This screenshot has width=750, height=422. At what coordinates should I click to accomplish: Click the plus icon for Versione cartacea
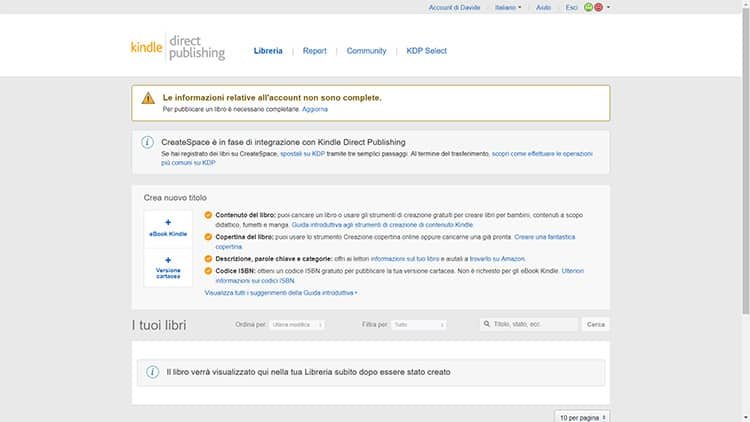click(168, 260)
